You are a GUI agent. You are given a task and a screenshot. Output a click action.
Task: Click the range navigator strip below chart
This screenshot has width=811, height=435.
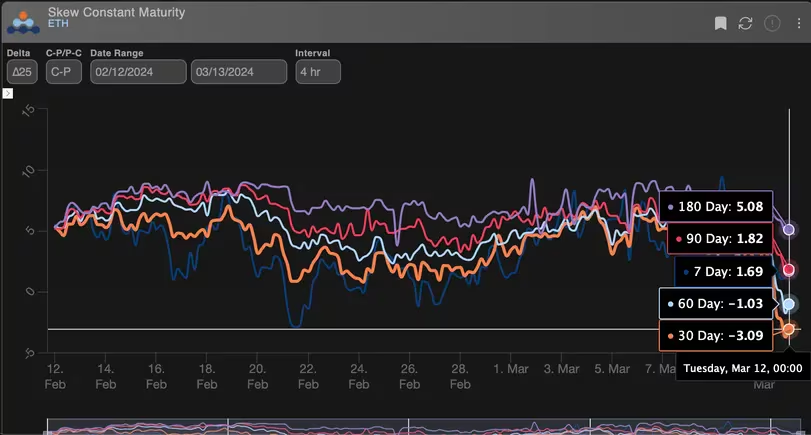pyautogui.click(x=405, y=426)
